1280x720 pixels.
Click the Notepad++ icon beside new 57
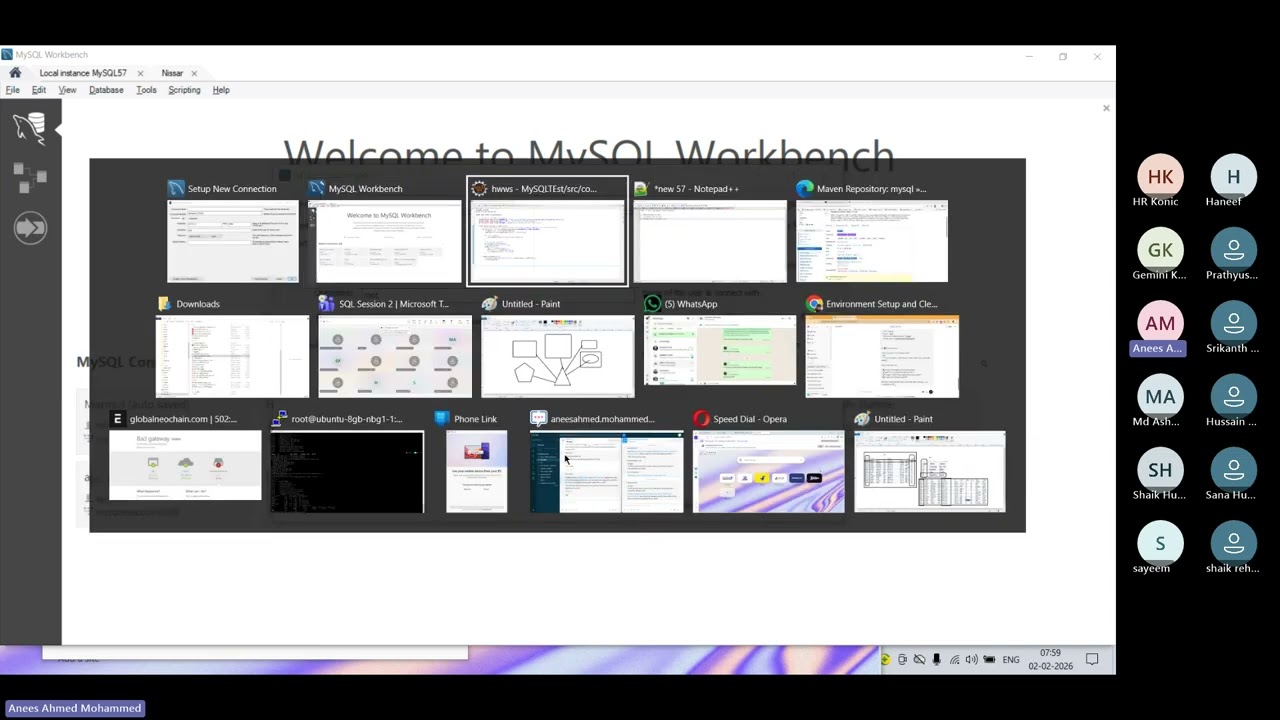641,188
